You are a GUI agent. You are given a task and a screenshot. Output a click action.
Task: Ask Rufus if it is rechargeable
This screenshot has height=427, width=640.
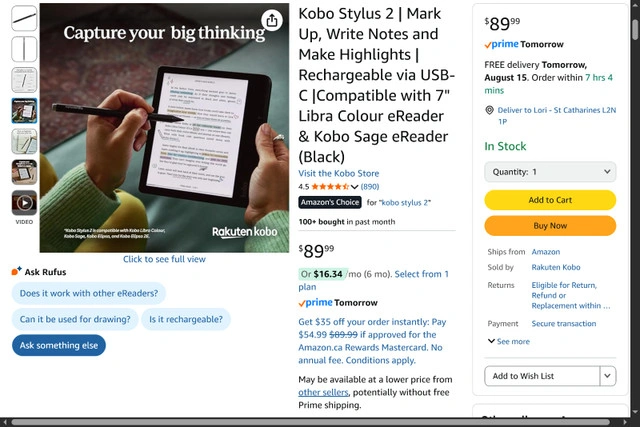[185, 319]
